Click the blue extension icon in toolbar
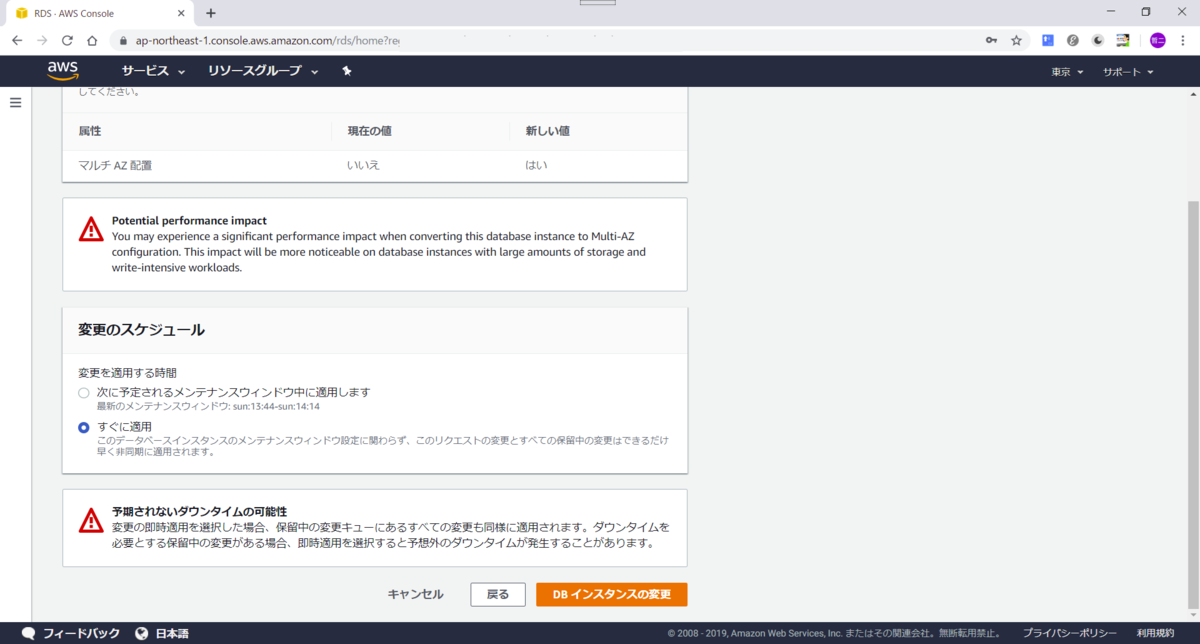1200x644 pixels. pos(1048,41)
